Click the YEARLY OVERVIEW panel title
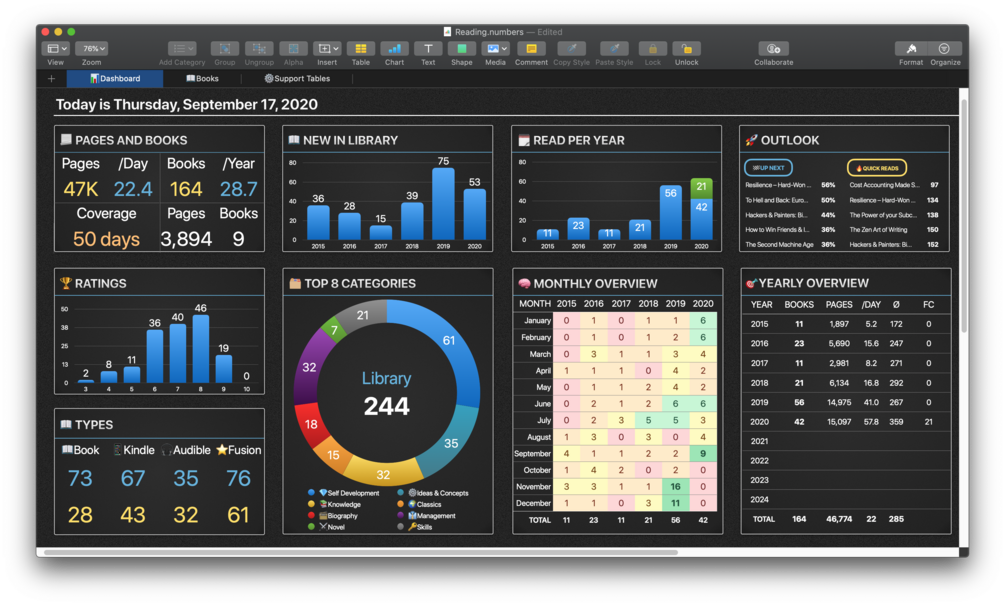The width and height of the screenshot is (1005, 605). (x=814, y=283)
